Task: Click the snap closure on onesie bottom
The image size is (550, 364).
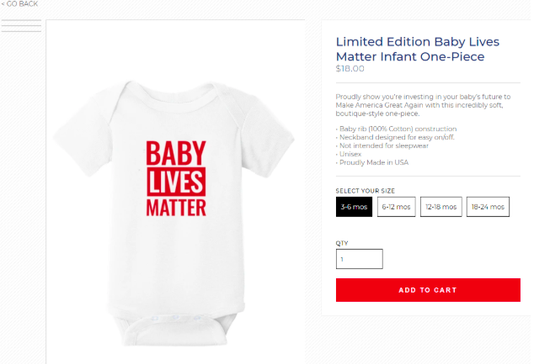Action: (176, 318)
